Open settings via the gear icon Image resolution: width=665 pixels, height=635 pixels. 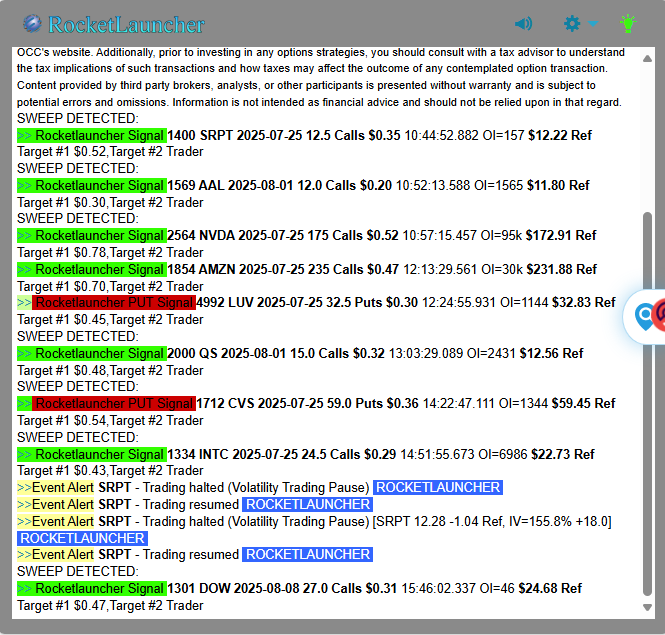(x=572, y=23)
